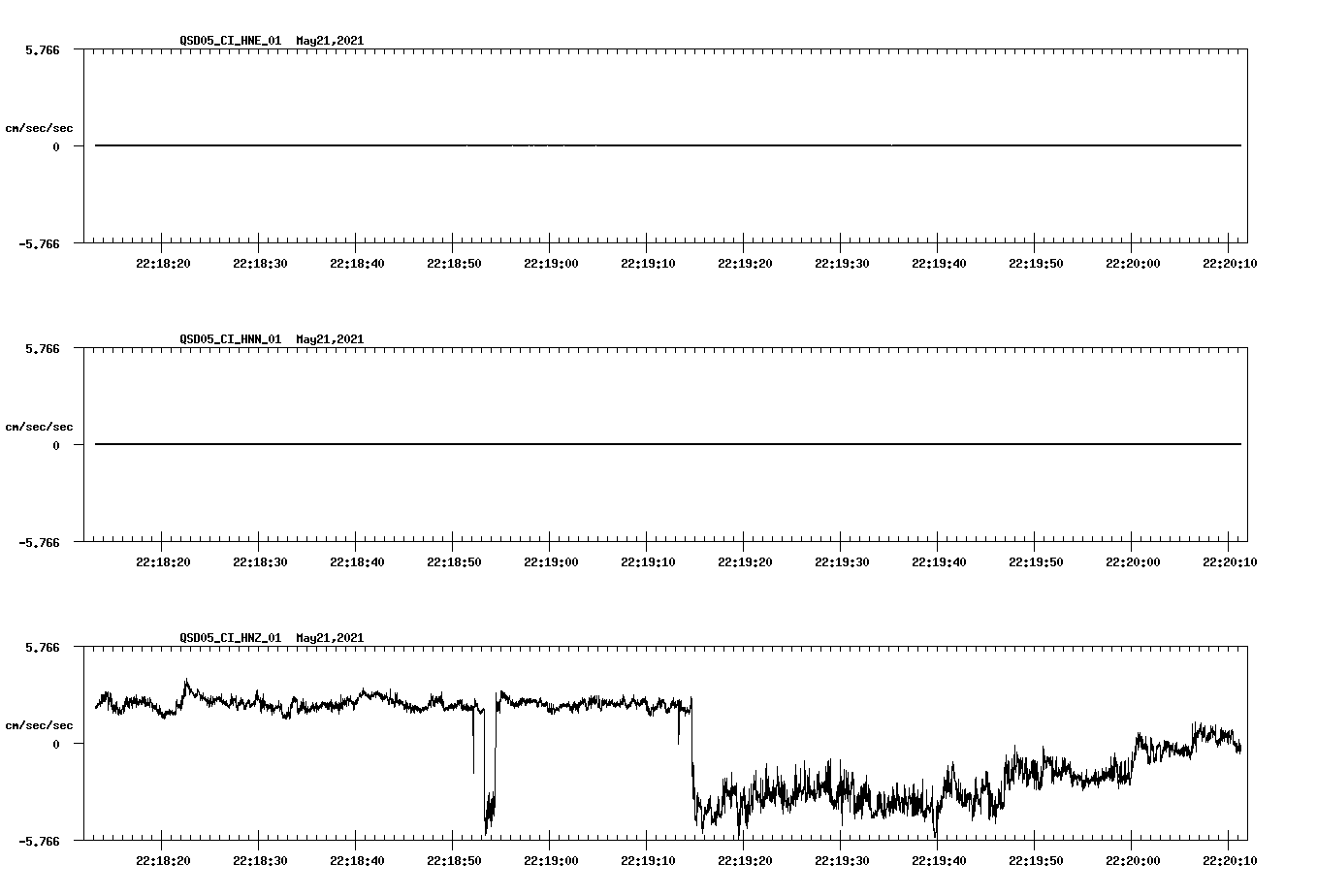Click 22:20:00 time label under HNE plot

[x=1133, y=264]
